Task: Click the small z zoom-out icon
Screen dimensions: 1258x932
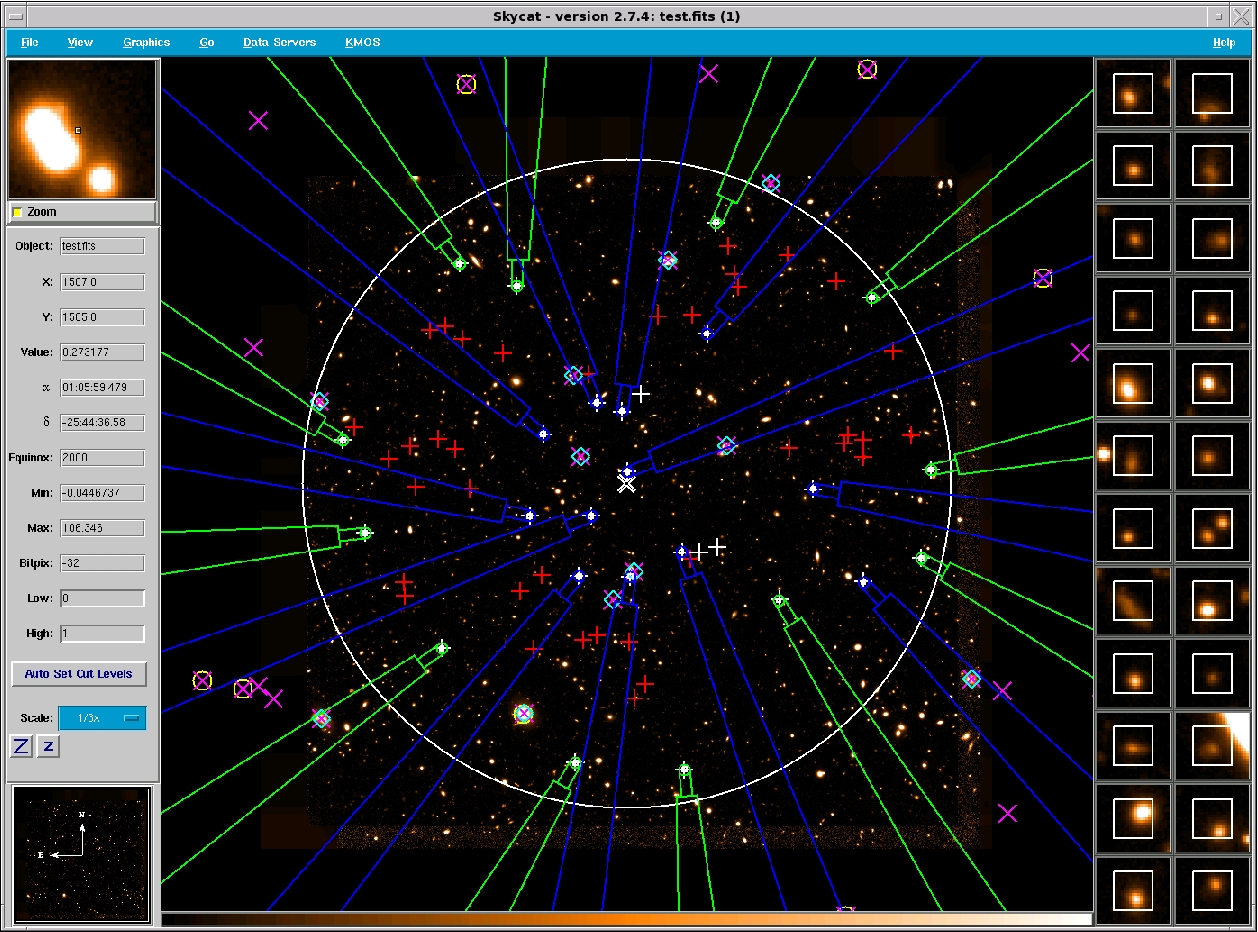Action: pos(47,746)
